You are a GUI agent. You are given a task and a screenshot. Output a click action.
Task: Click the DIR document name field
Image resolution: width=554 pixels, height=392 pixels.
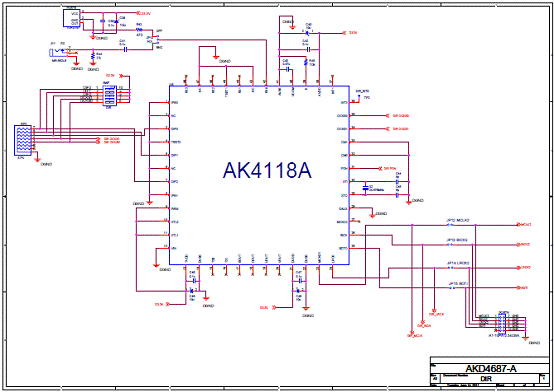tap(486, 379)
